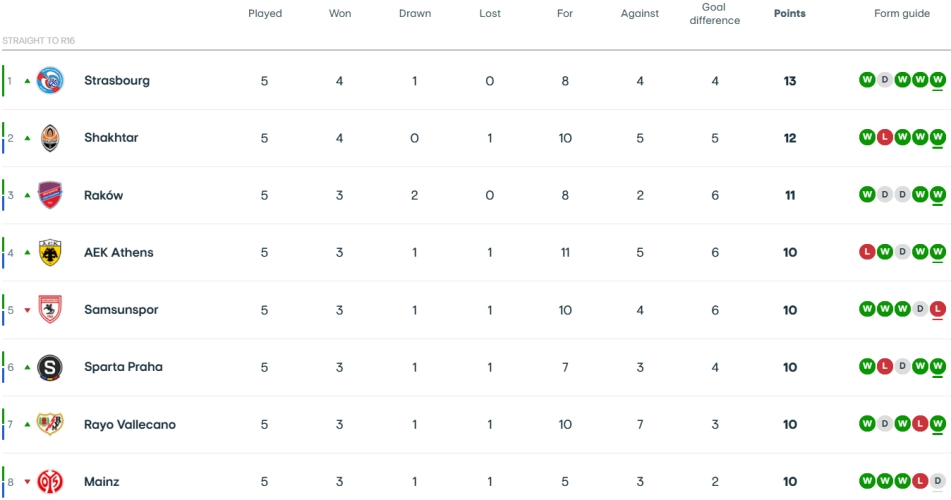Click the Mainz club crest
951x500 pixels.
coord(50,482)
